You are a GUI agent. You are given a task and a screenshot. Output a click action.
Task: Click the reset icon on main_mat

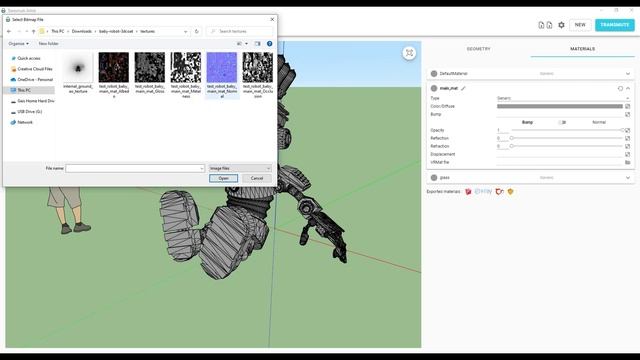[x=620, y=88]
